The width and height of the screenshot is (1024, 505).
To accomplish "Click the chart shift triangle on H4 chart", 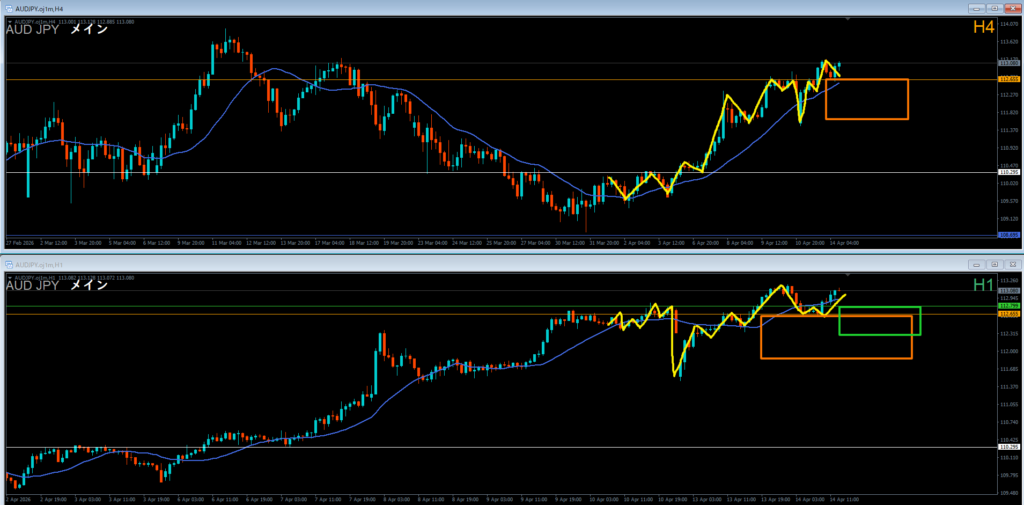I will point(849,19).
